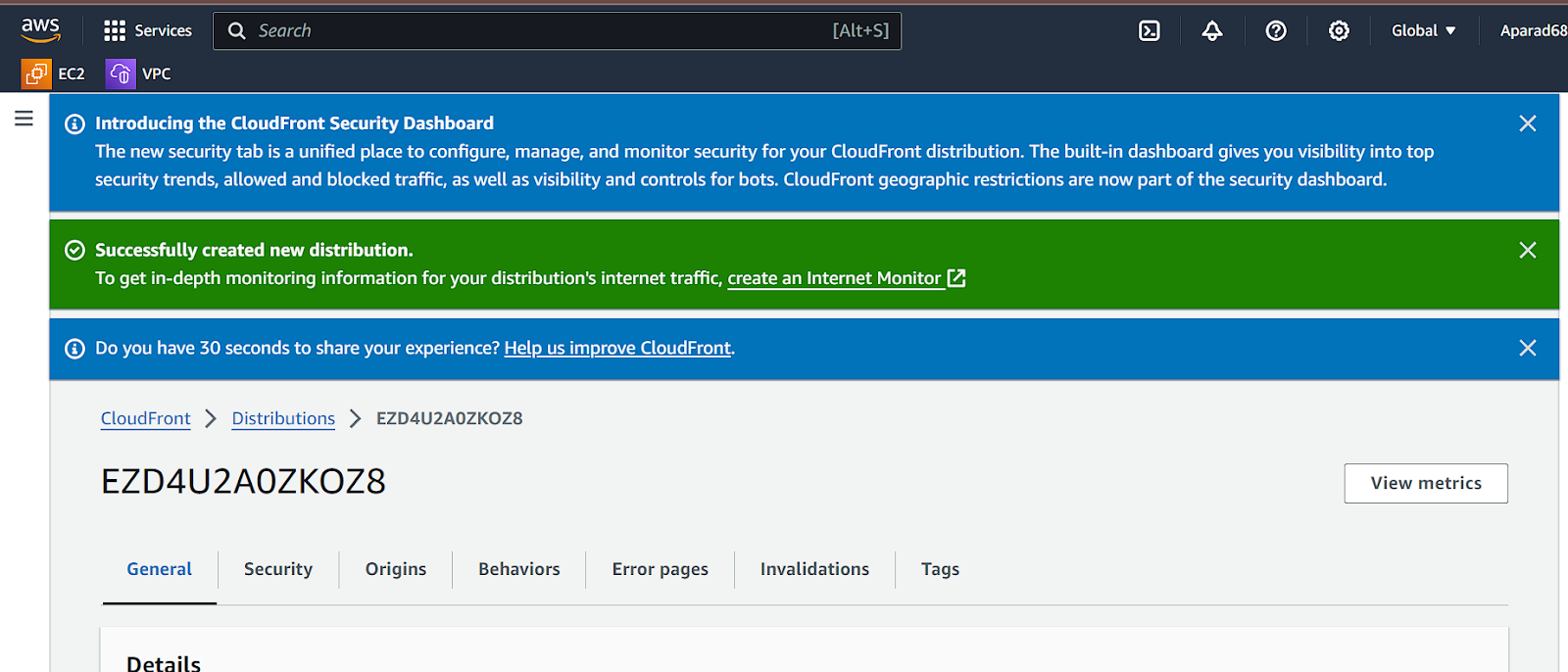Viewport: 1568px width, 672px height.
Task: Open the help question mark icon
Action: tap(1276, 30)
